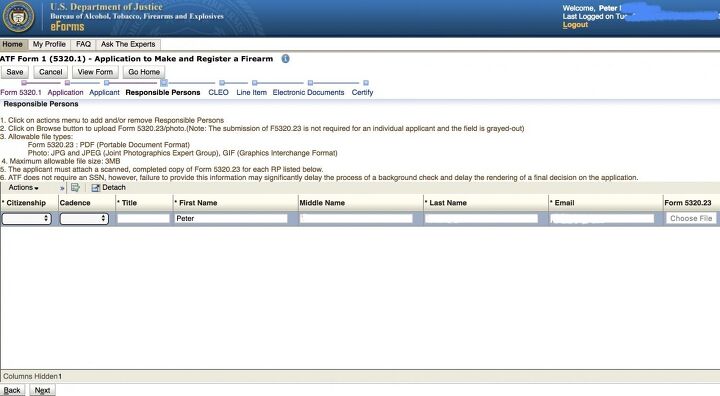Click the First Name field containing Peter
720x396 pixels.
click(x=231, y=219)
